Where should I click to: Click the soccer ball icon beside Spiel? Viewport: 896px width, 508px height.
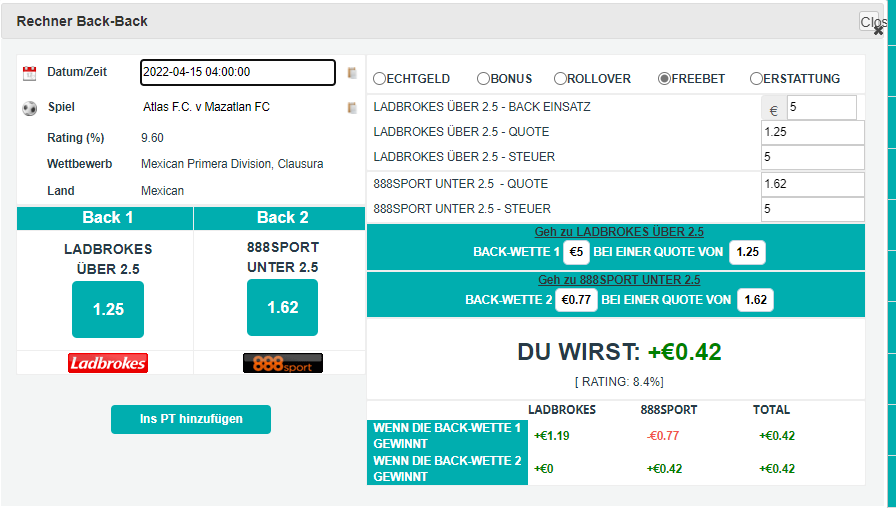coord(30,108)
